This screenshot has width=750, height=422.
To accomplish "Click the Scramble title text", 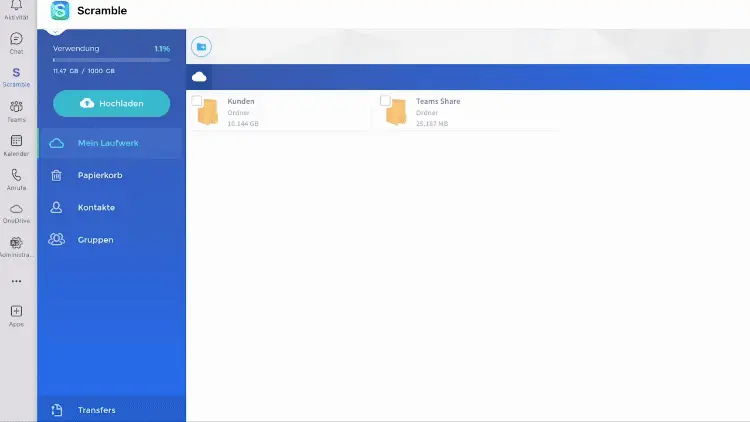I will point(102,11).
